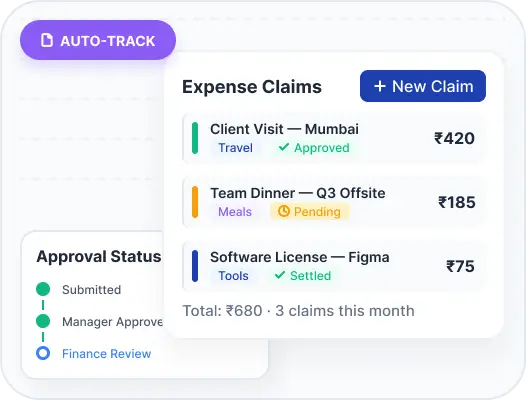Click the green checkmark beside Settled
This screenshot has height=400, width=526.
click(x=280, y=275)
